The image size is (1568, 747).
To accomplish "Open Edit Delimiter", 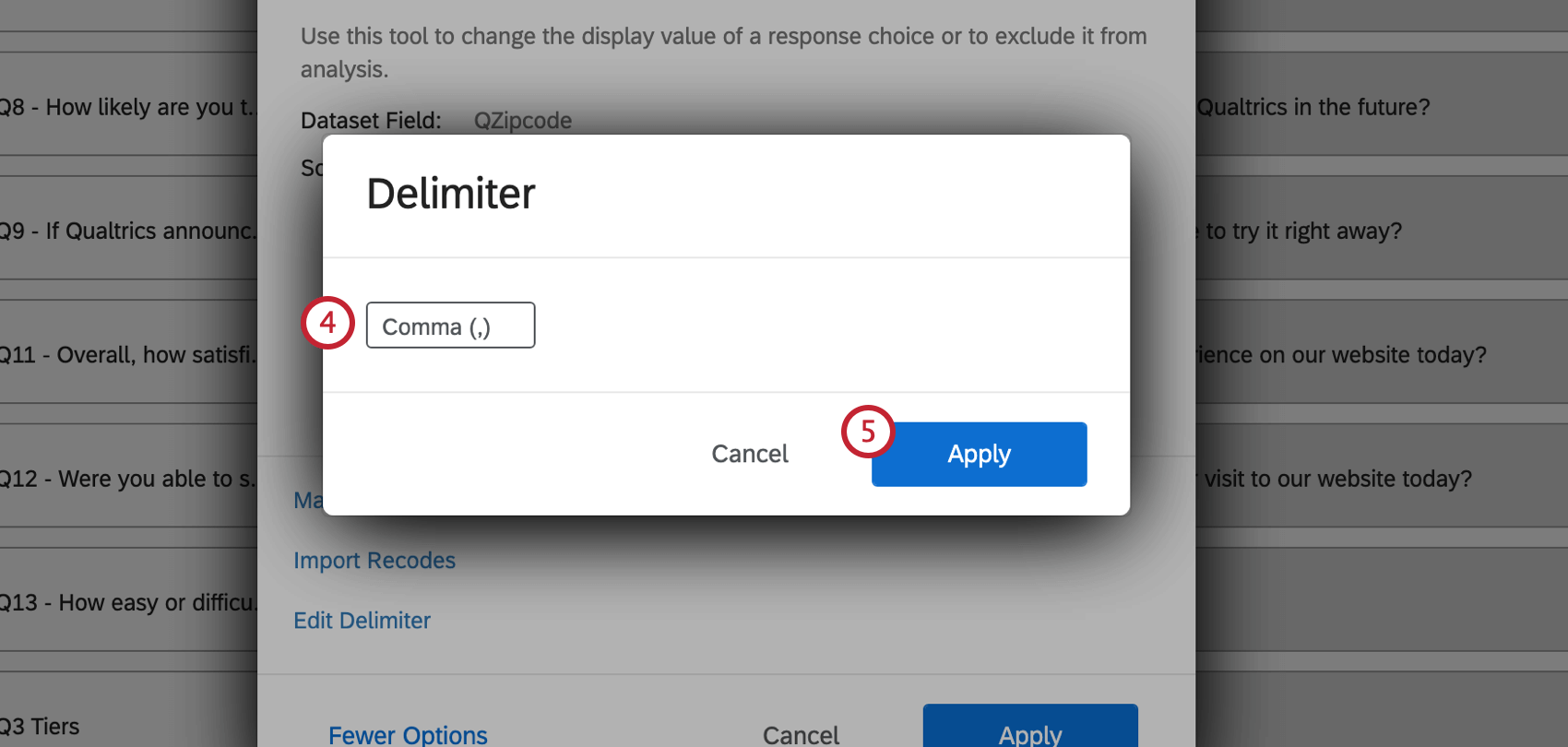I will point(362,620).
